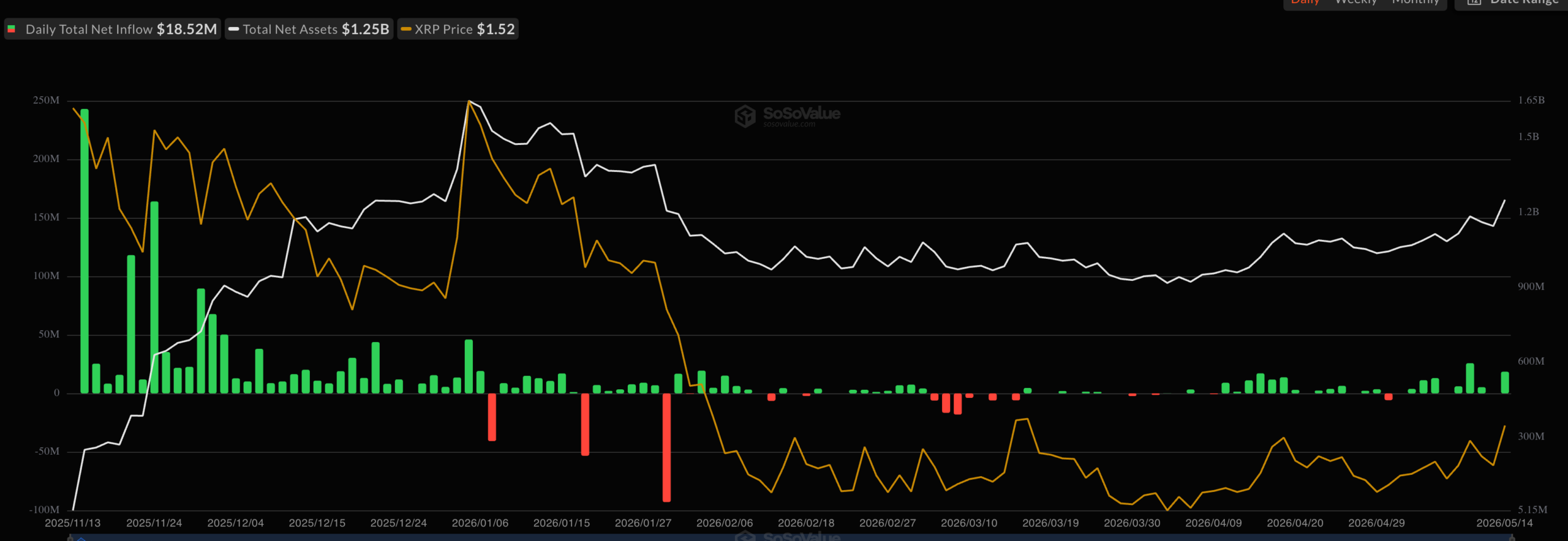Click the "2026/03/10" date label
This screenshot has width=1568, height=541.
click(x=969, y=523)
